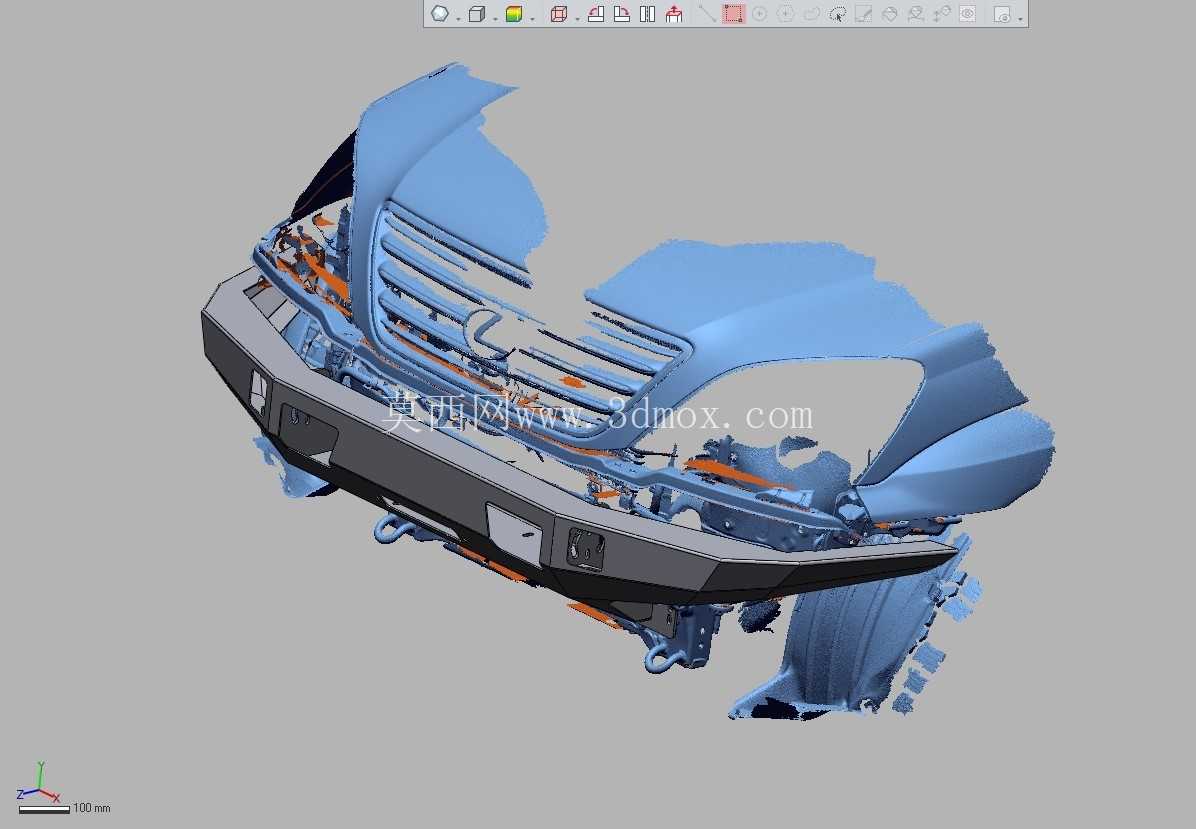Viewport: 1196px width, 829px height.
Task: Click the extend-to-similar selection icon
Action: pos(915,14)
